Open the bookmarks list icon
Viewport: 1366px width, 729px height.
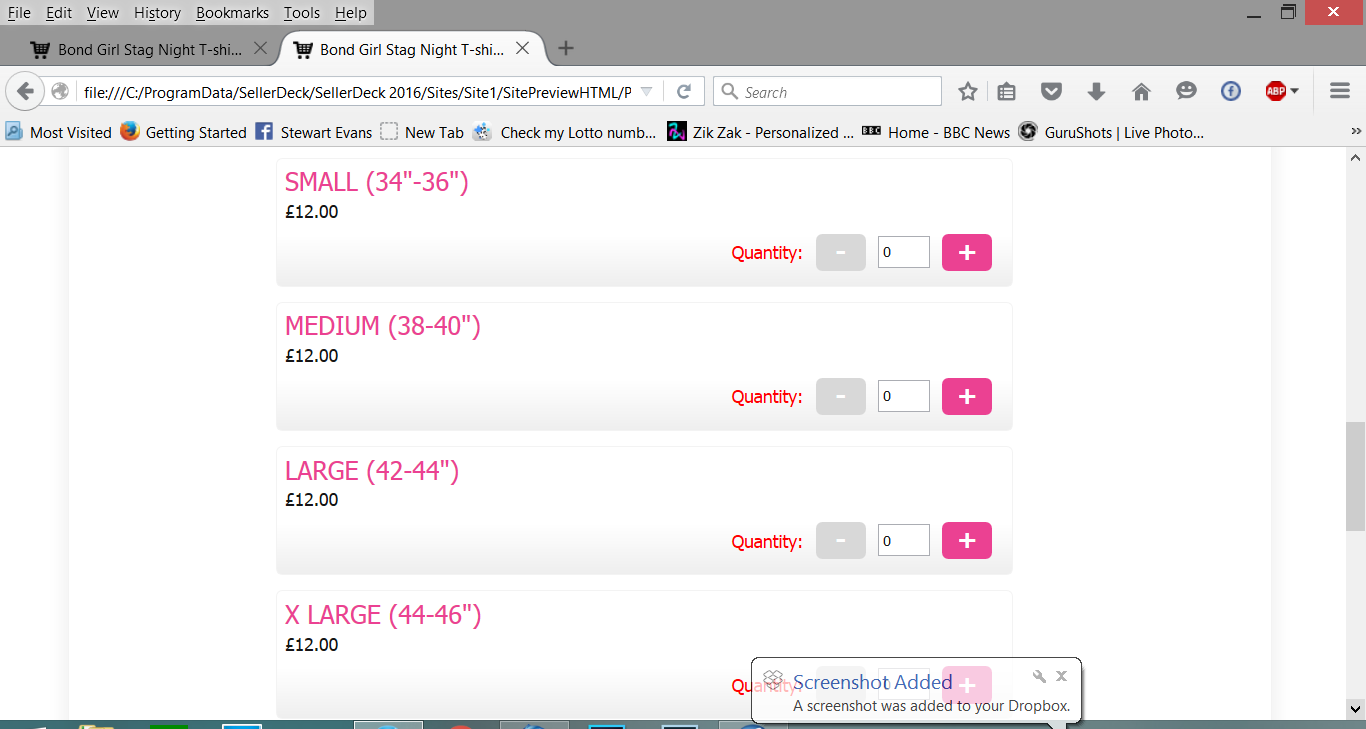click(1007, 92)
